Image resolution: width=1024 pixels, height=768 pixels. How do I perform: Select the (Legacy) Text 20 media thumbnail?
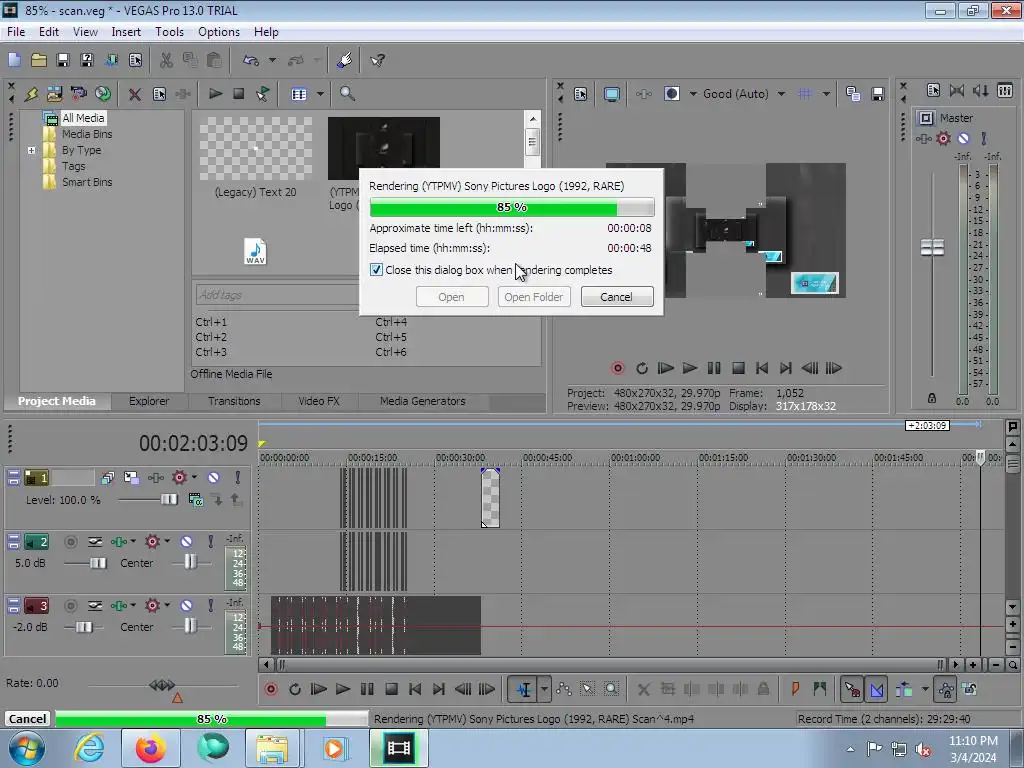click(x=255, y=149)
